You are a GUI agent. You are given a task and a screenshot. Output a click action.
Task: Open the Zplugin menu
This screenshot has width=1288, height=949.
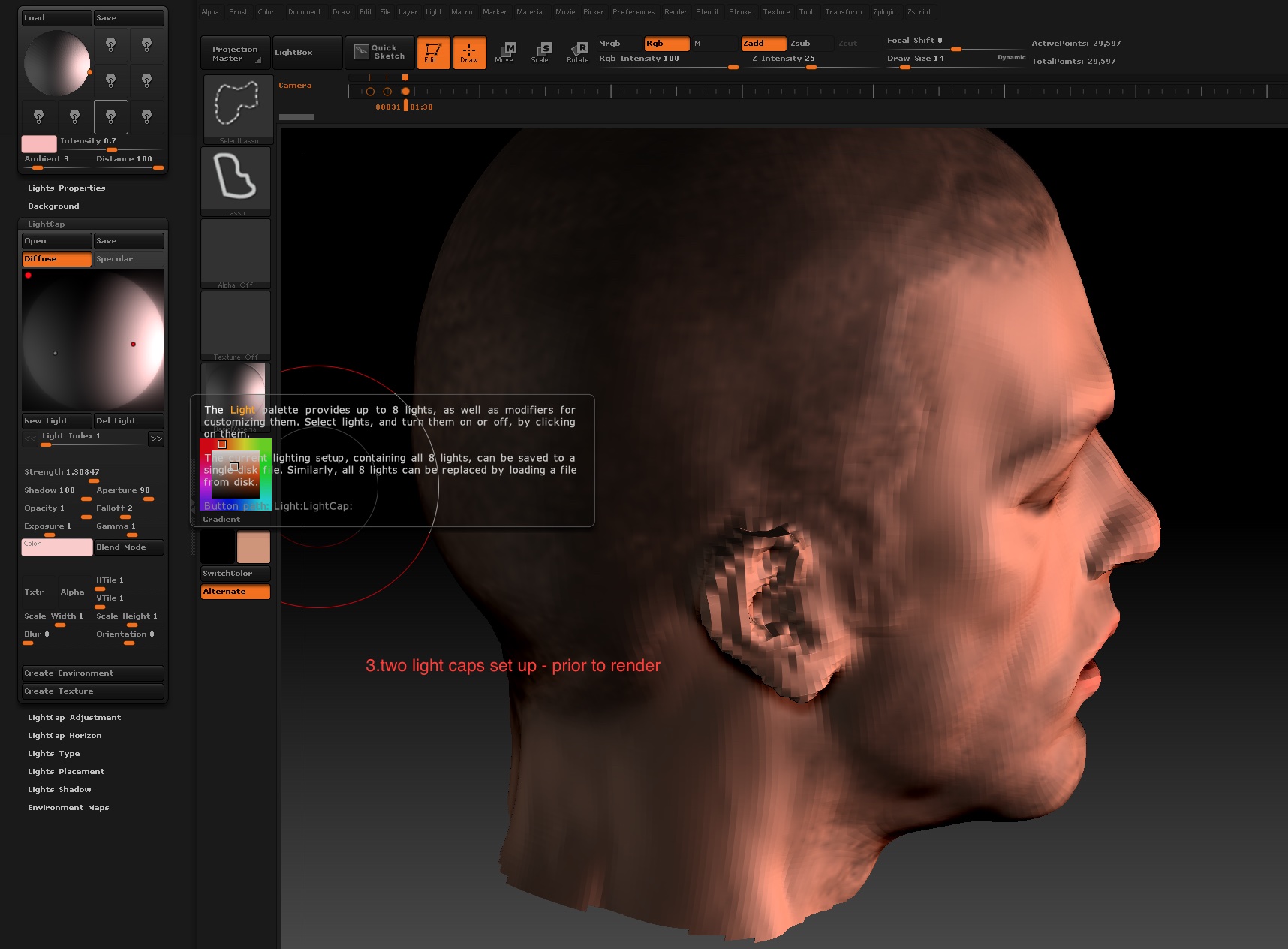coord(885,12)
